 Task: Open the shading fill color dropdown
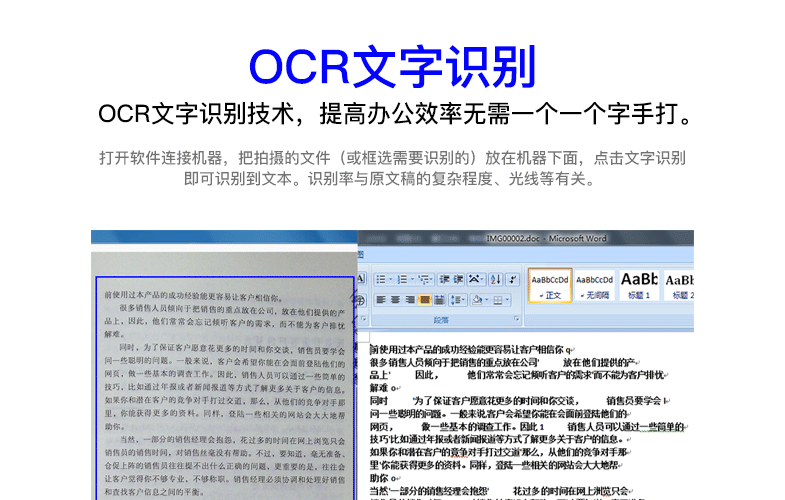(x=486, y=300)
